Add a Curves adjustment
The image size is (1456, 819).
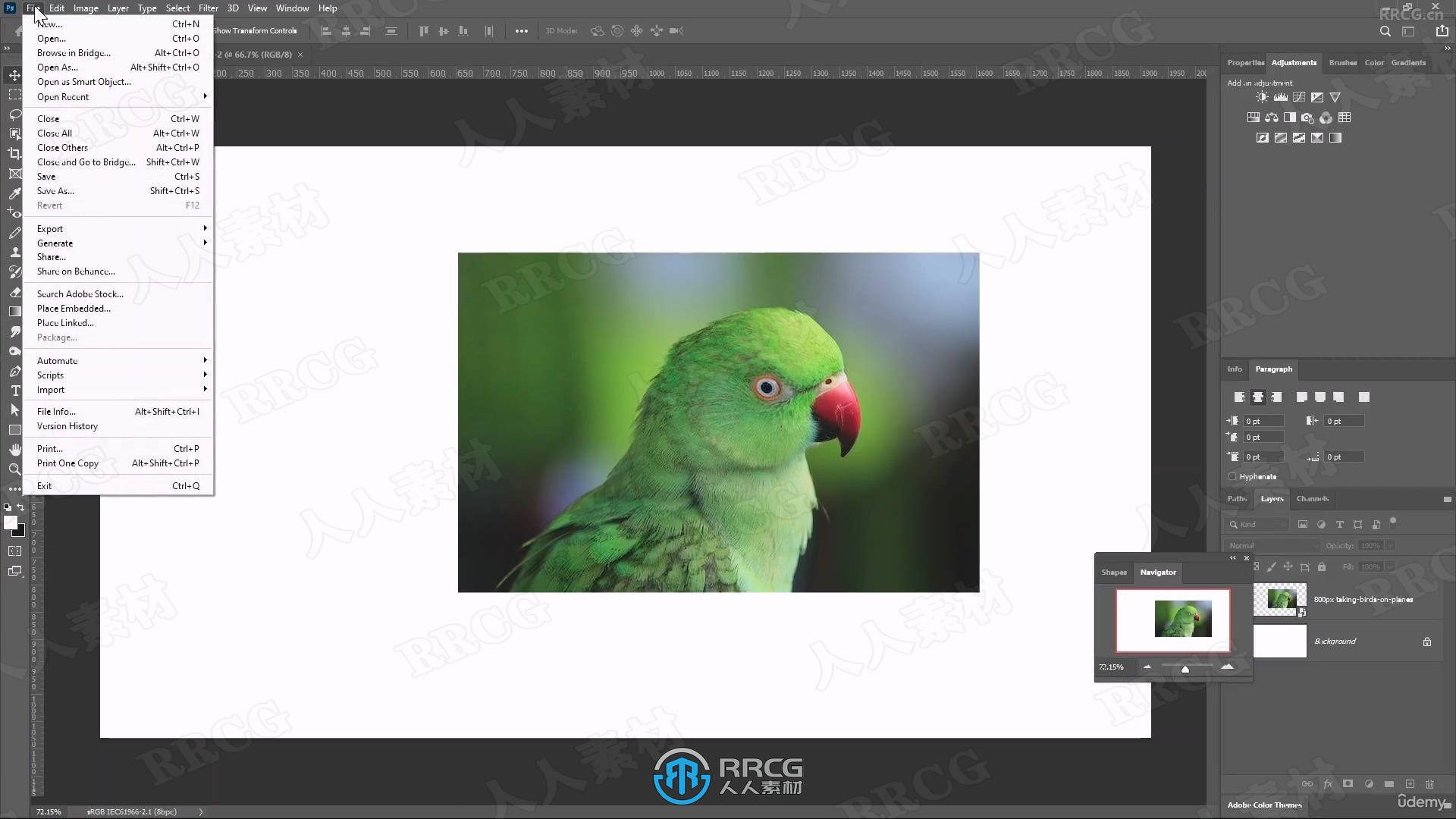click(1299, 97)
